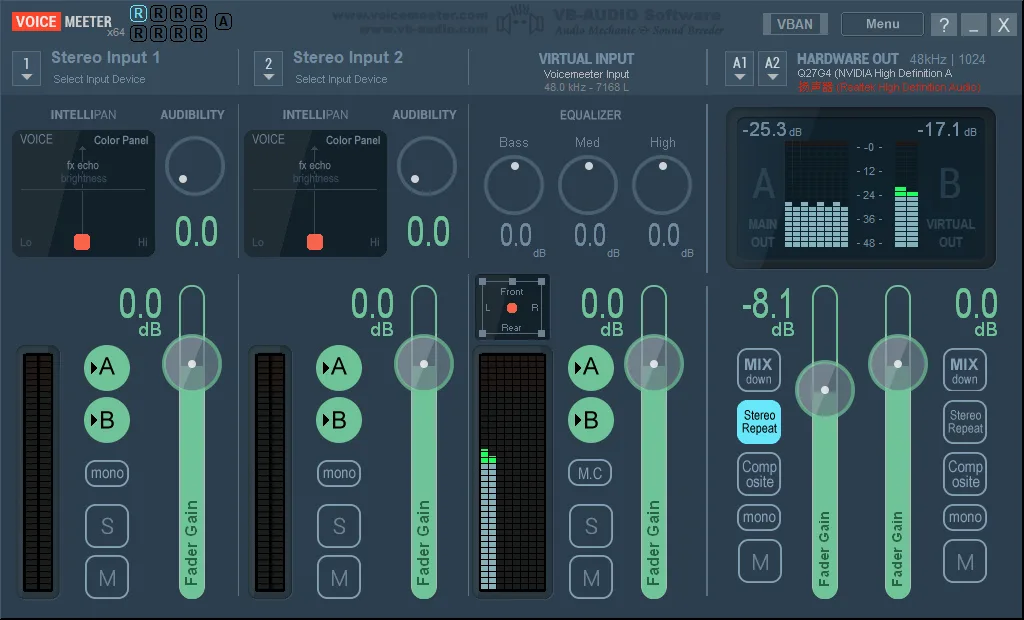Open the VBAN configuration
Viewport: 1024px width, 620px height.
pos(795,24)
